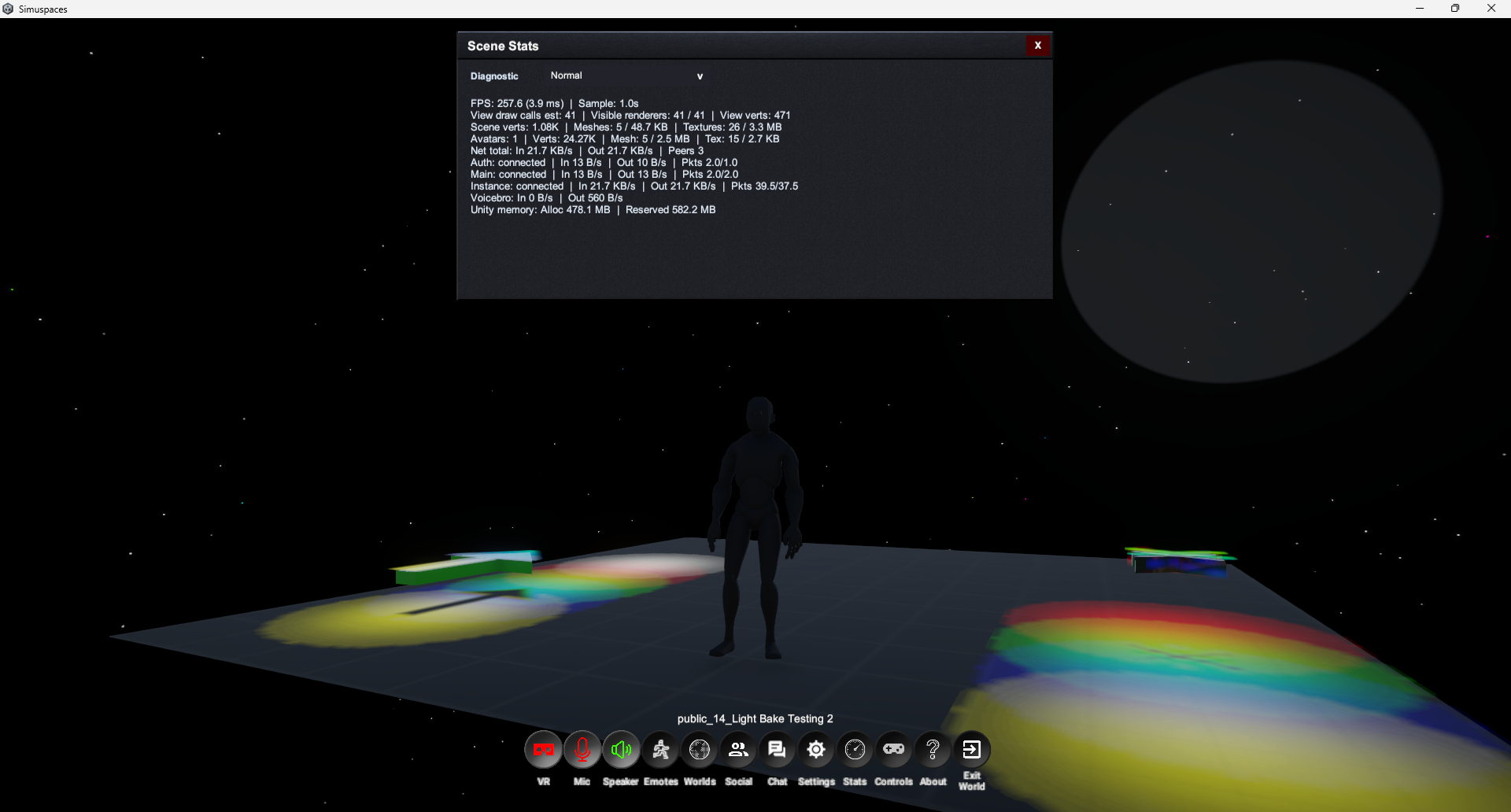Open the Worlds globe icon
1511x812 pixels.
[699, 750]
